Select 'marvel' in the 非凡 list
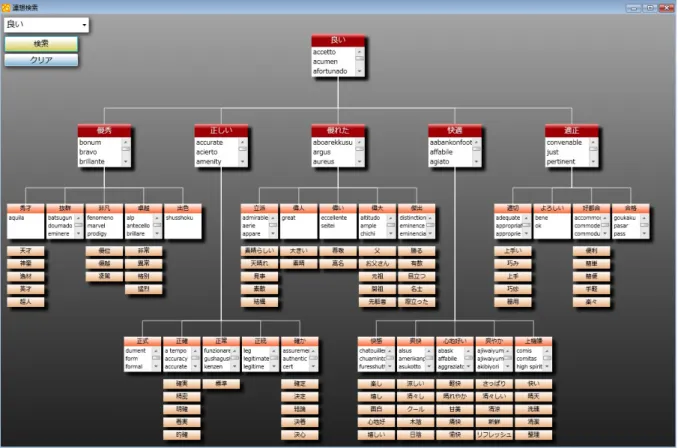This screenshot has height=448, width=678. [96, 225]
